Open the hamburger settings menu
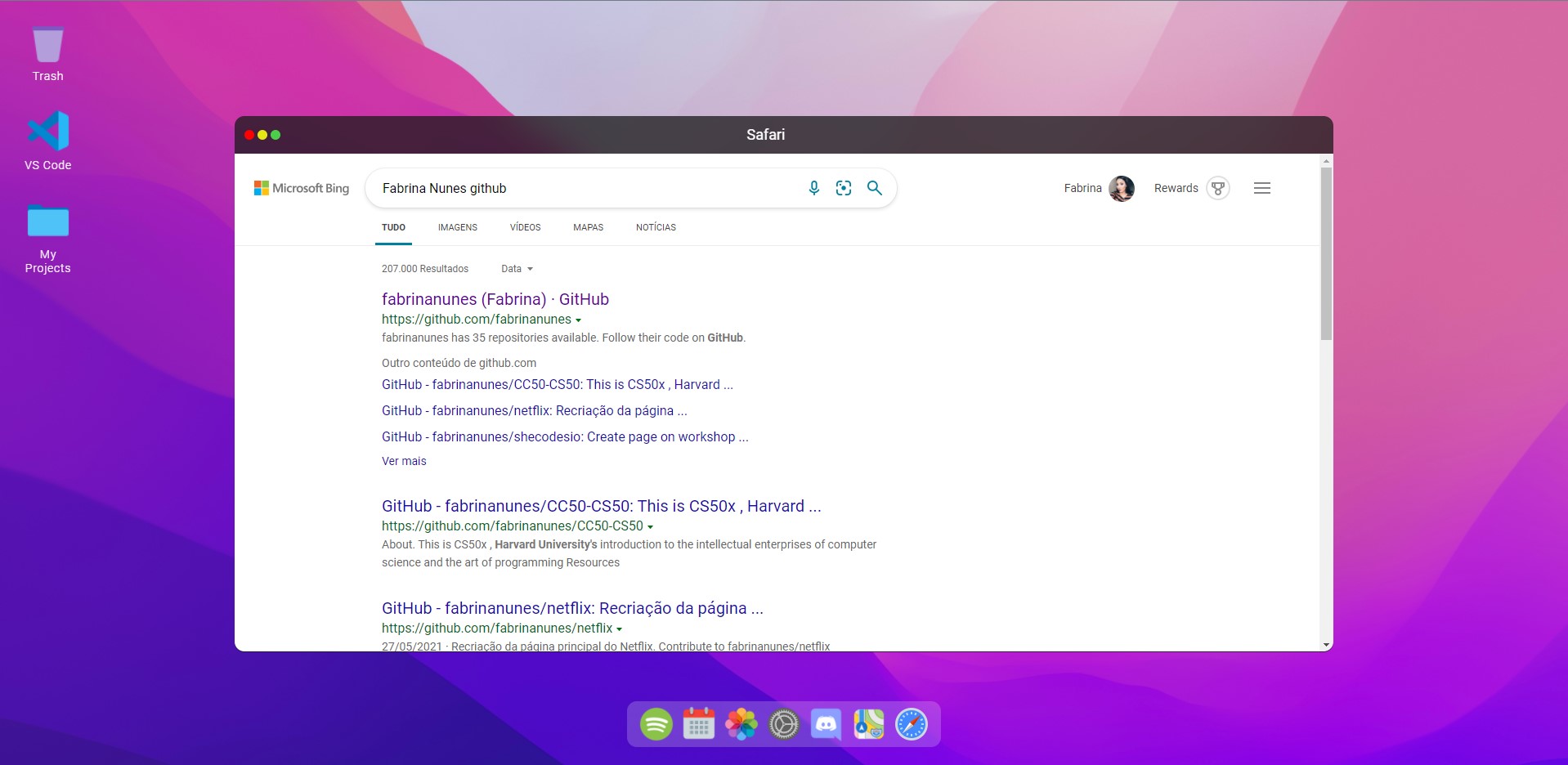The width and height of the screenshot is (1568, 765). (1261, 188)
